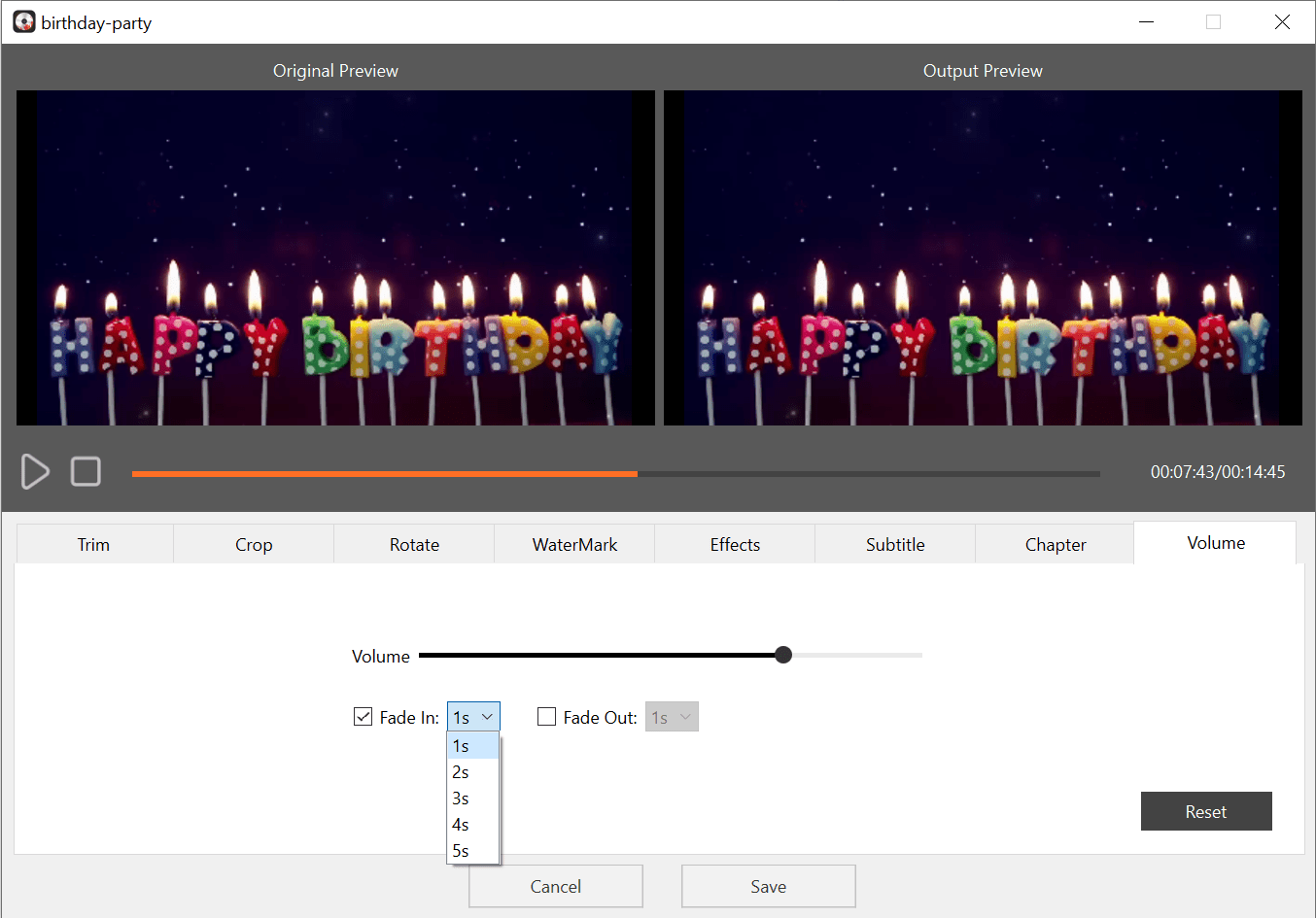
Task: Enable the Fade Out checkbox
Action: [546, 716]
